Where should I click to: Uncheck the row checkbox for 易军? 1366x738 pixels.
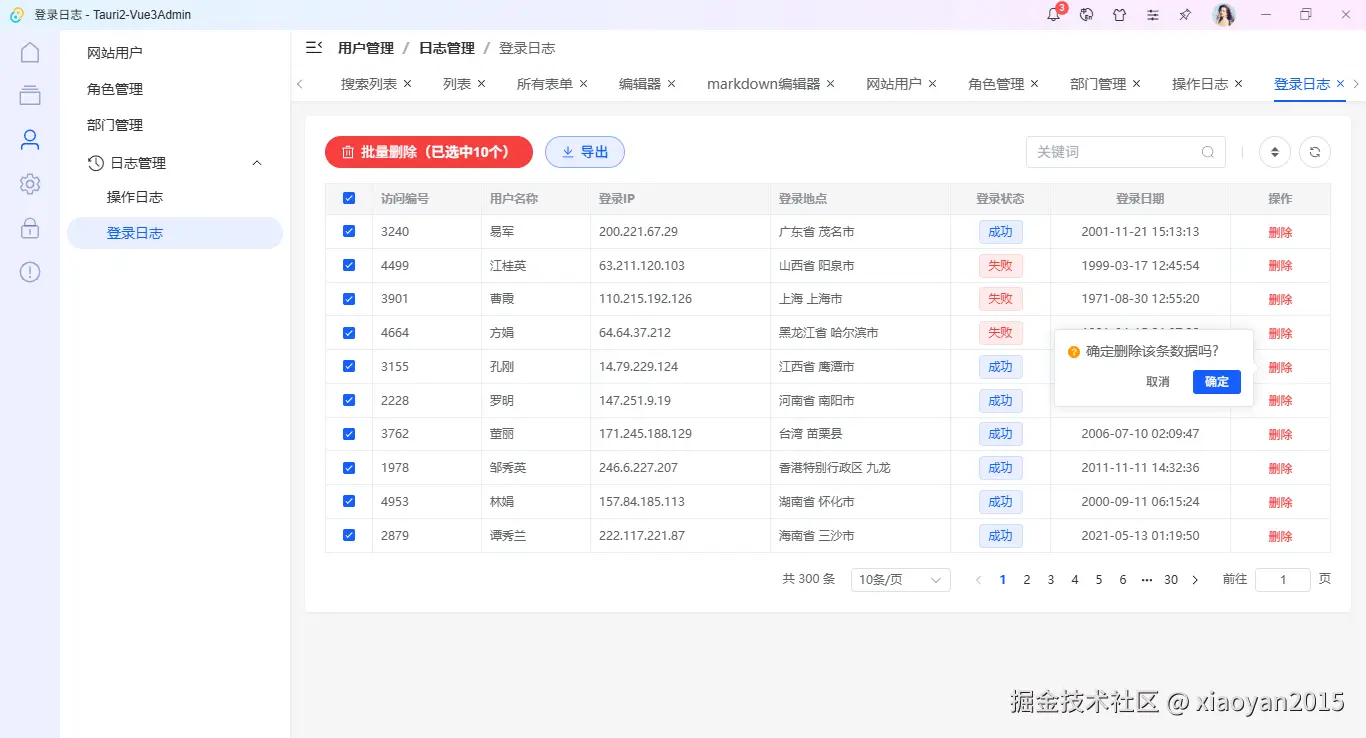[348, 231]
